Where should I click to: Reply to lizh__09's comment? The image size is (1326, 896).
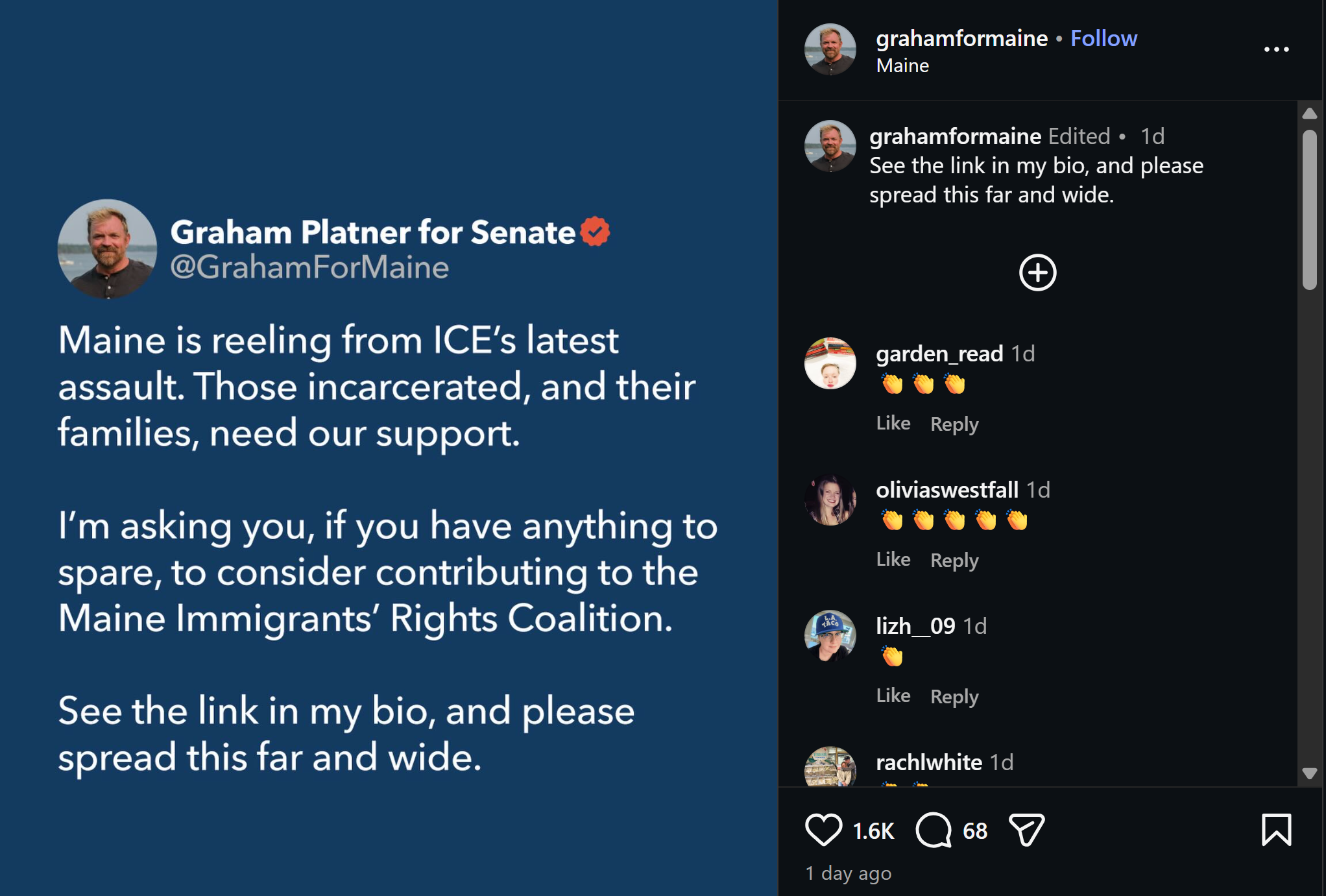coord(954,697)
